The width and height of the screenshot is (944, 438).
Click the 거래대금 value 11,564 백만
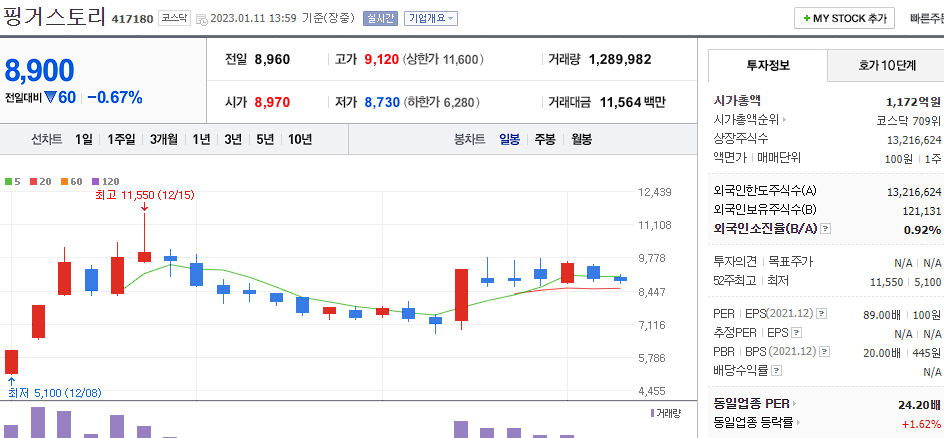(632, 102)
